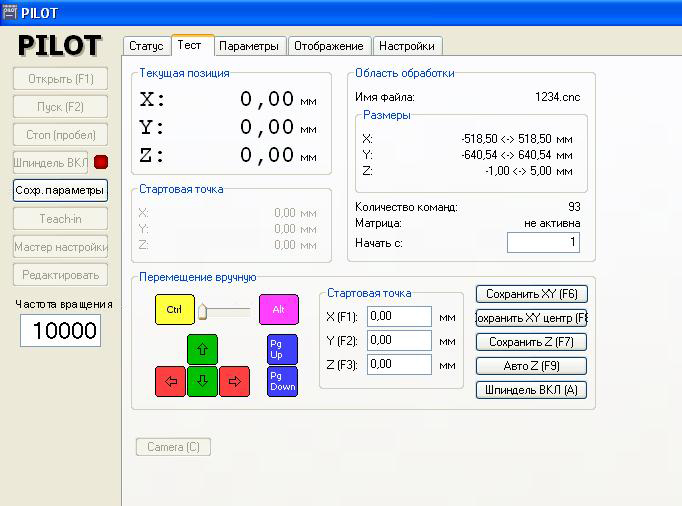The image size is (682, 506).
Task: Click the yellow Ctrl speed button
Action: pyautogui.click(x=175, y=310)
